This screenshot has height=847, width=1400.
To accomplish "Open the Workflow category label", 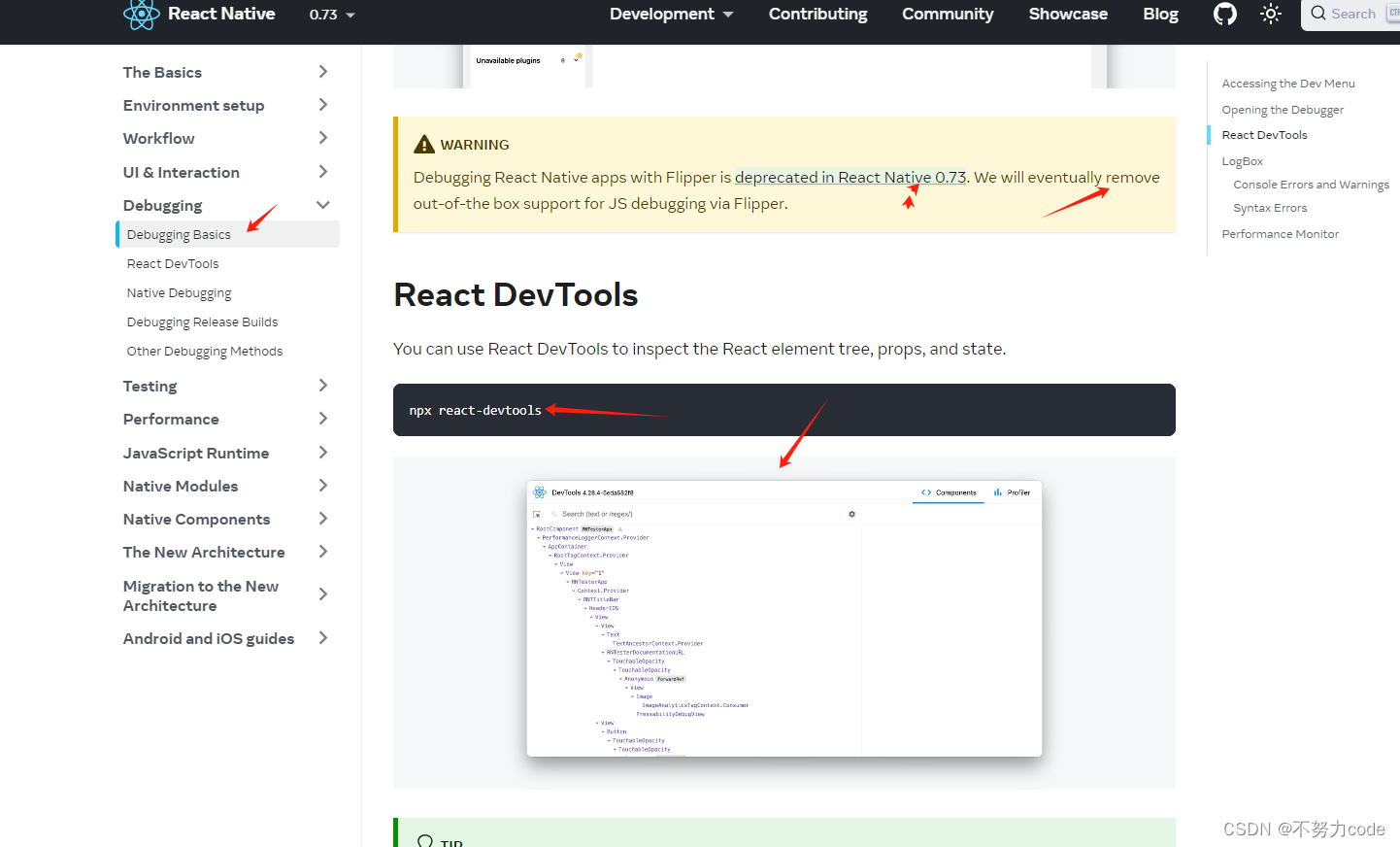I will point(158,138).
